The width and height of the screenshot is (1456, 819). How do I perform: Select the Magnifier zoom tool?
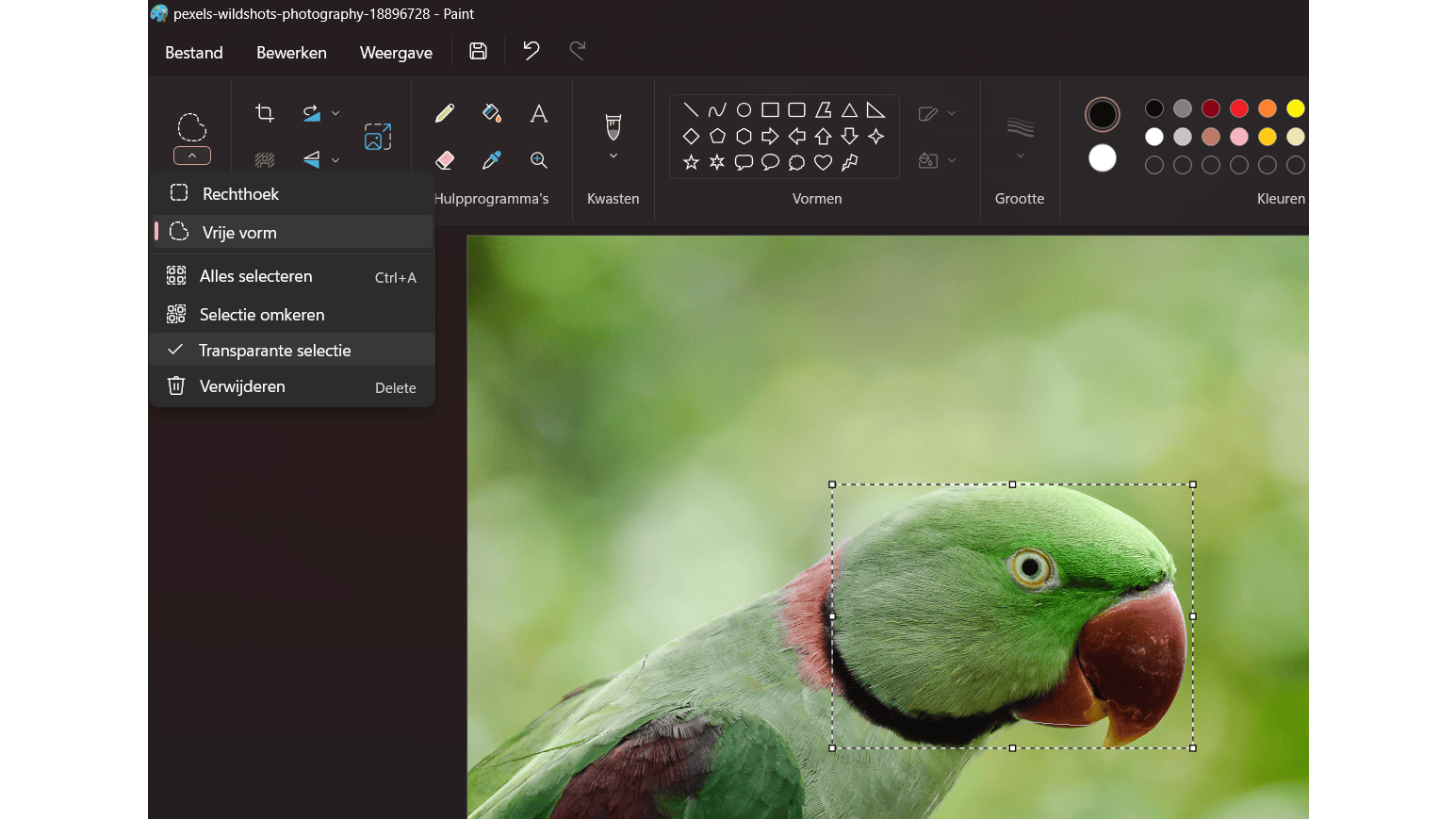pos(538,160)
